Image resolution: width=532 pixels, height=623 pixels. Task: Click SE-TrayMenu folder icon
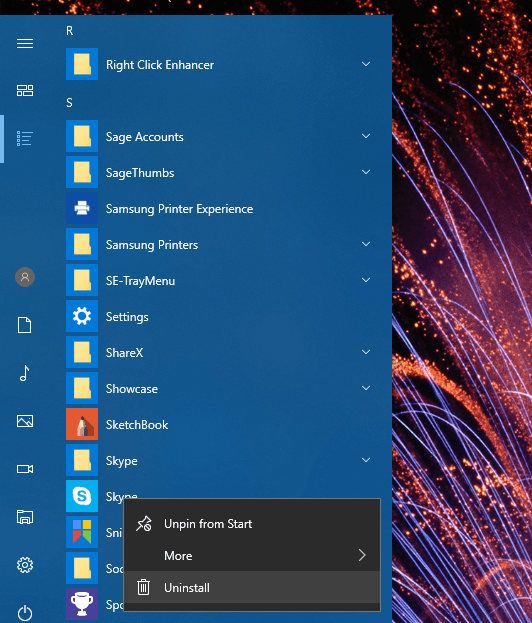click(x=82, y=280)
